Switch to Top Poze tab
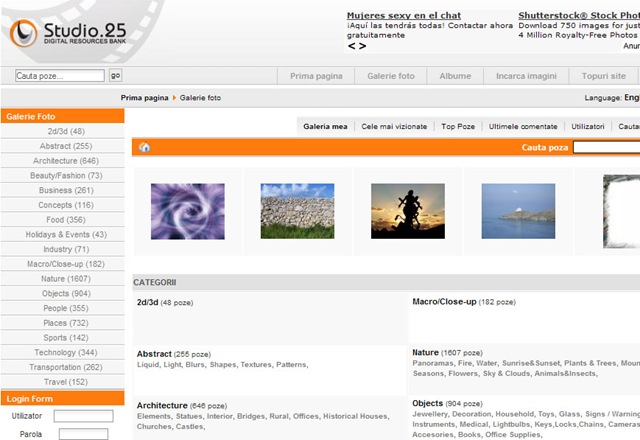Screen dimensions: 640x440 tap(458, 127)
